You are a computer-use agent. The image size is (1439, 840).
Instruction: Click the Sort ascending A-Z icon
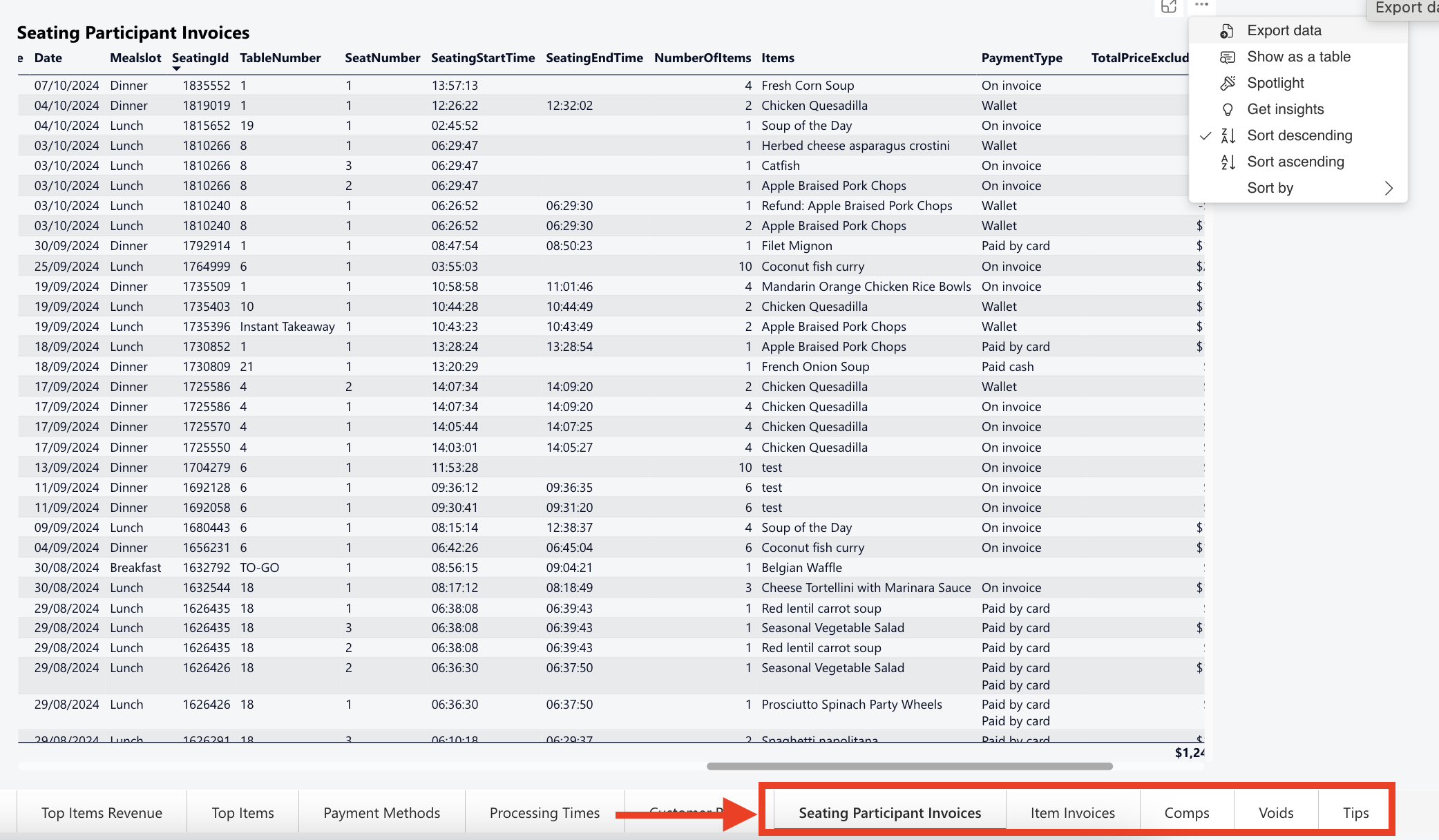pos(1228,162)
